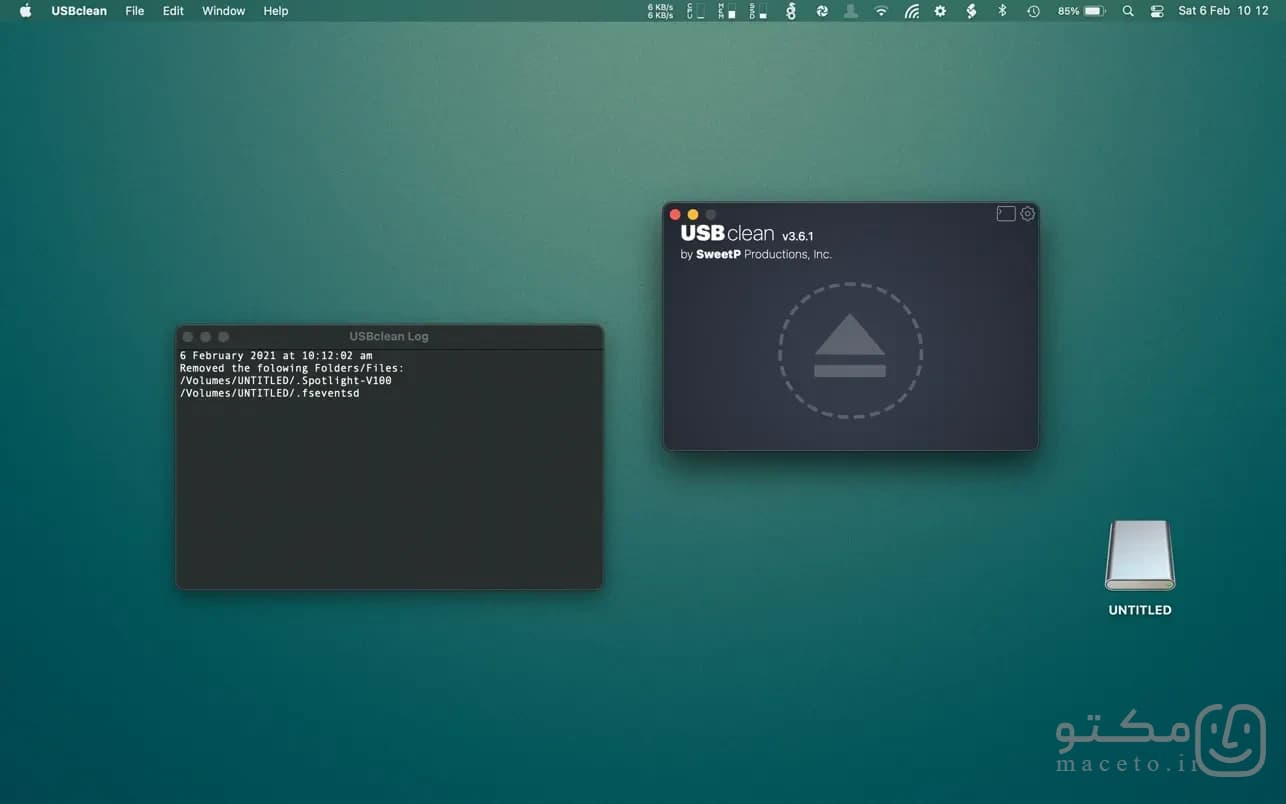Open the USBclean application menu

pyautogui.click(x=79, y=11)
